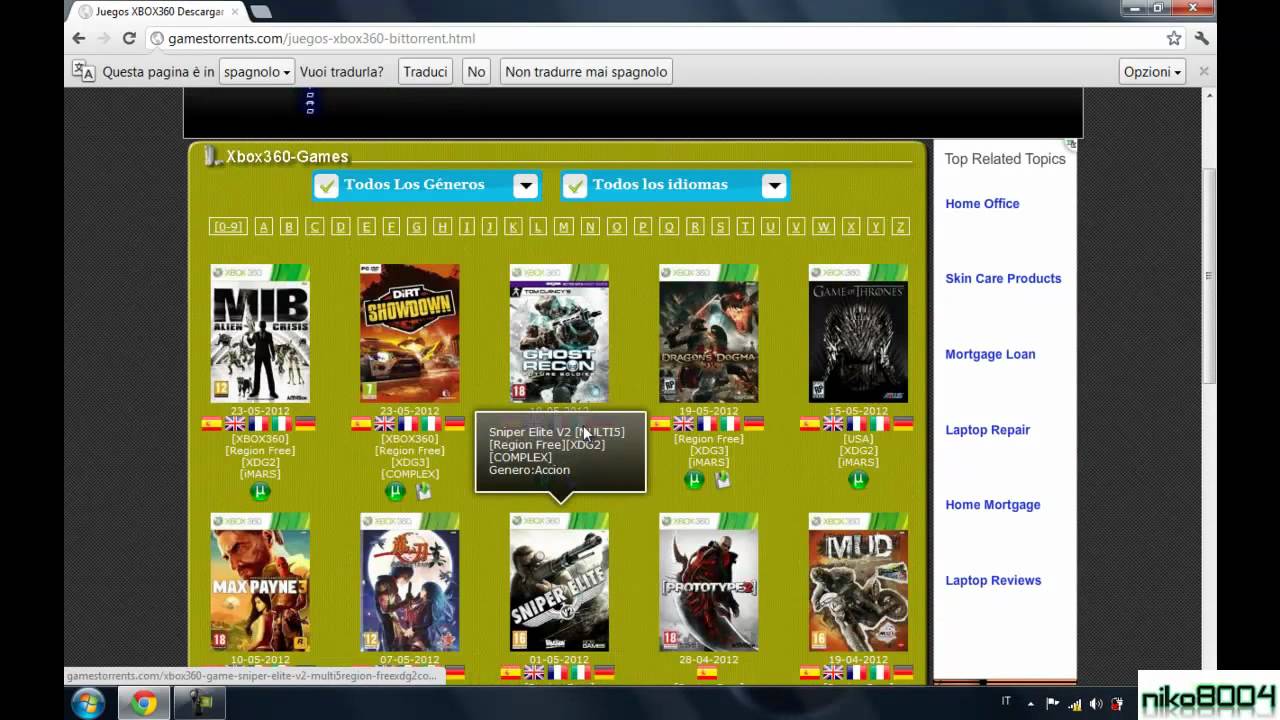Open the Laptop Repair link
Viewport: 1280px width, 720px height.
(x=987, y=430)
